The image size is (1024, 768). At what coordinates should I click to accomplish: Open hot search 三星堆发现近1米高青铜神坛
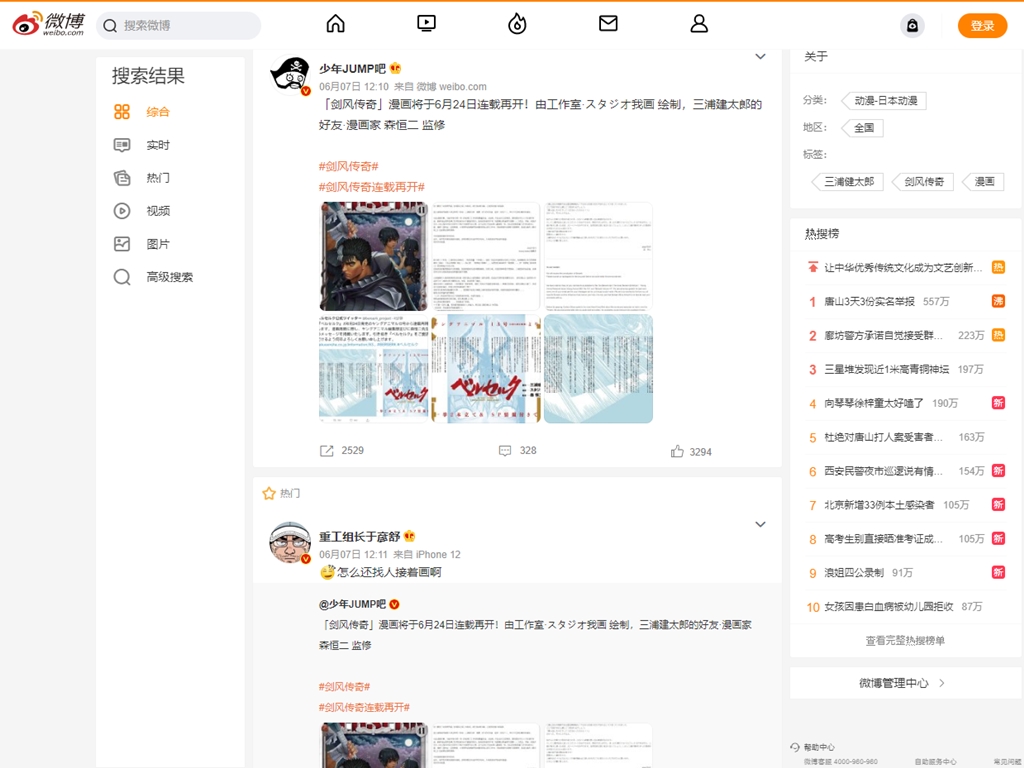coord(886,370)
